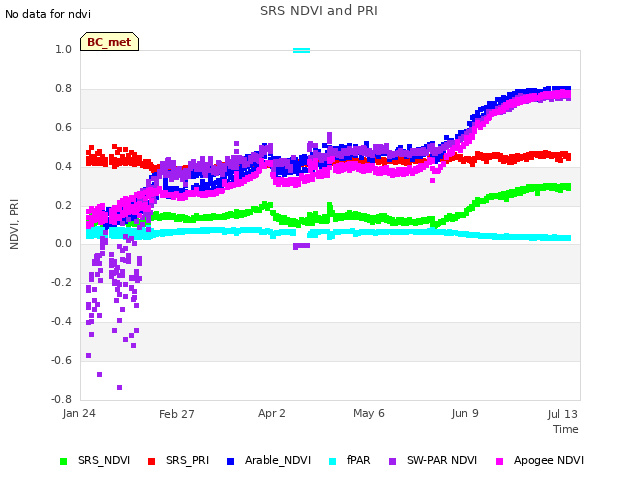Click the NDVI, PRI y-axis title
The height and width of the screenshot is (480, 640).
[14, 224]
